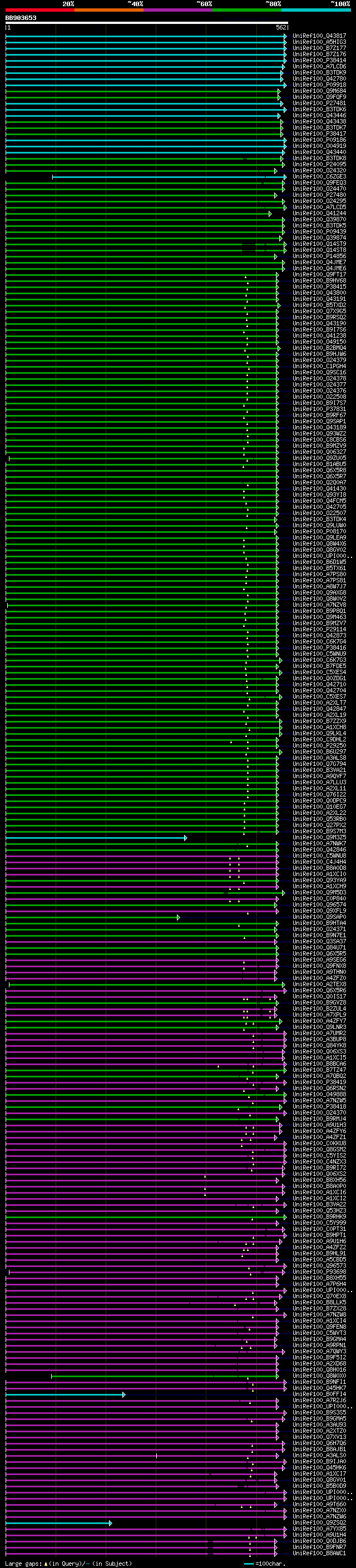The height and width of the screenshot is (1568, 356).
Task: Open hit UniRef100_Q7XV13
Action: coord(319,1437)
